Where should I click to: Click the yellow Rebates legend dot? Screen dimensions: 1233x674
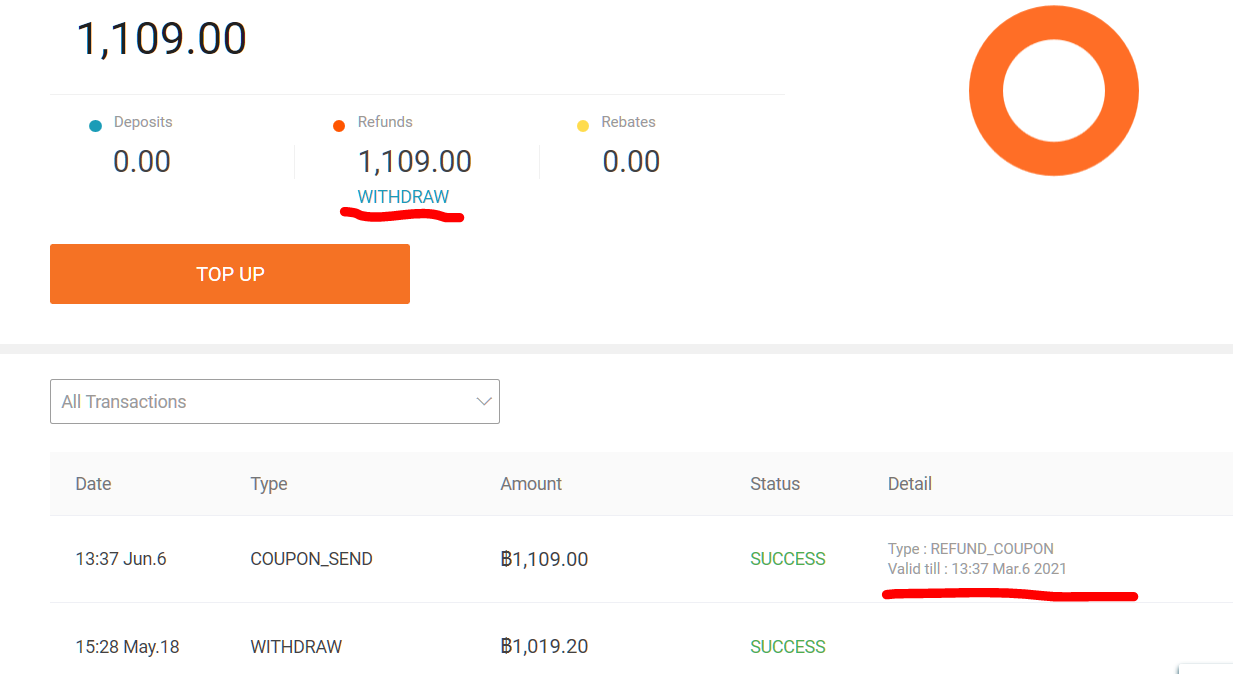tap(583, 125)
